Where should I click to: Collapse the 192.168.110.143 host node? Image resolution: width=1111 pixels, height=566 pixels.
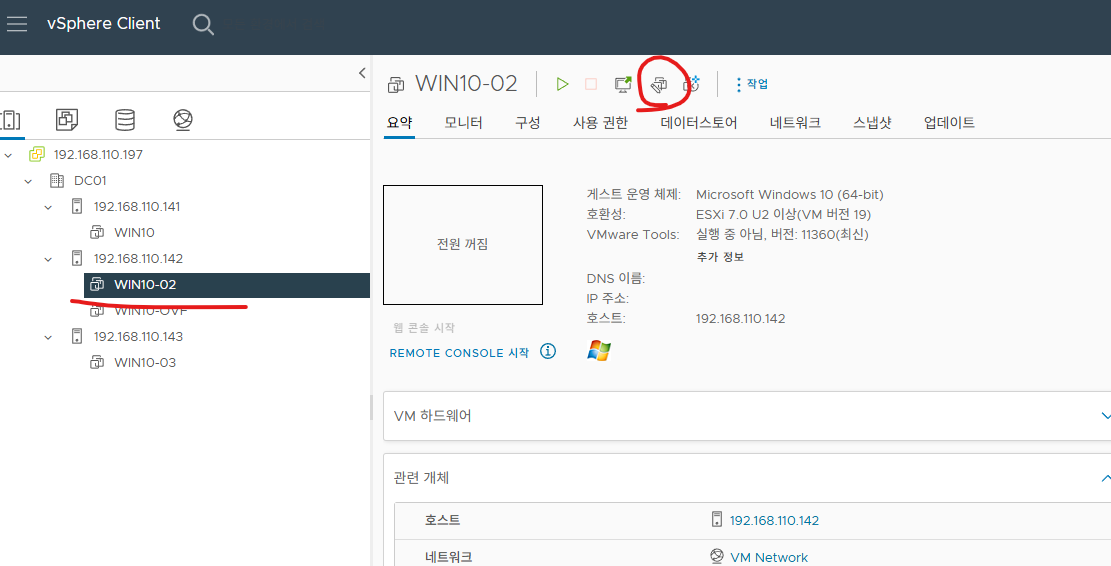(48, 336)
